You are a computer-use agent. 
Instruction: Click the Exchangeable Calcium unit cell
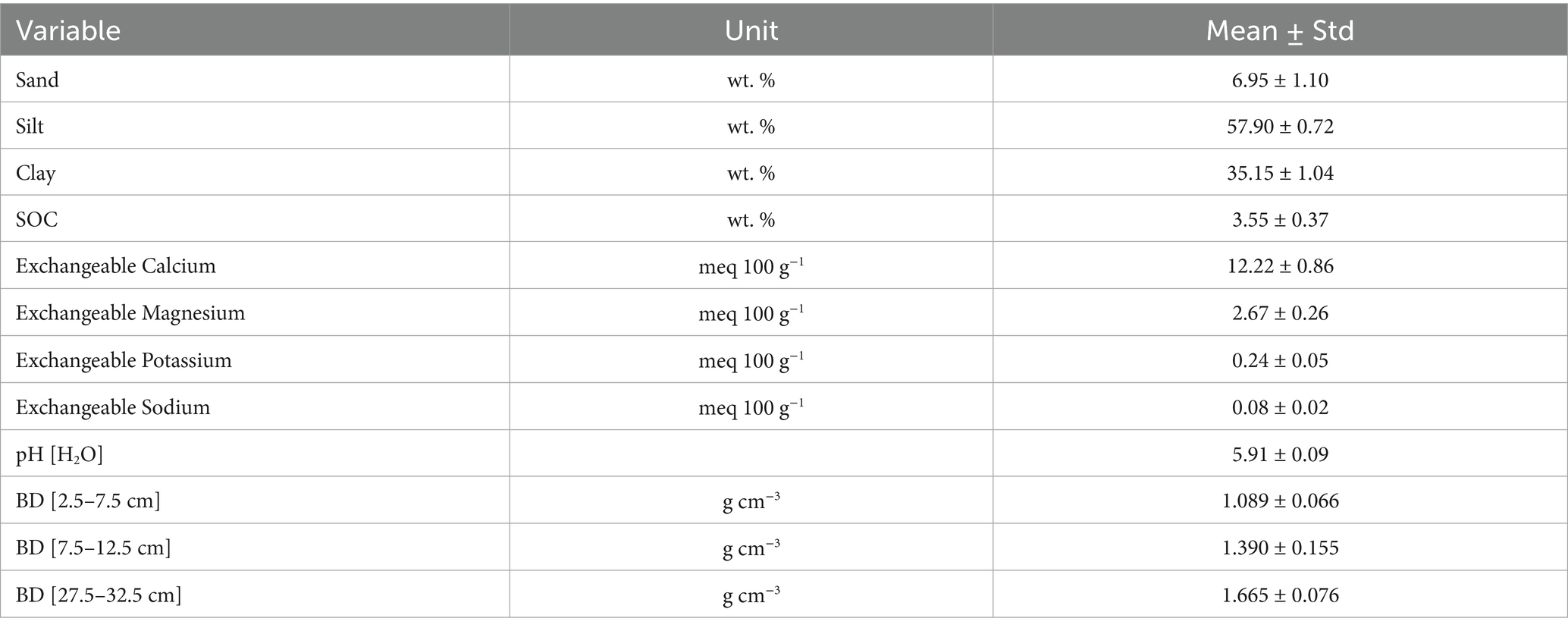tap(751, 266)
